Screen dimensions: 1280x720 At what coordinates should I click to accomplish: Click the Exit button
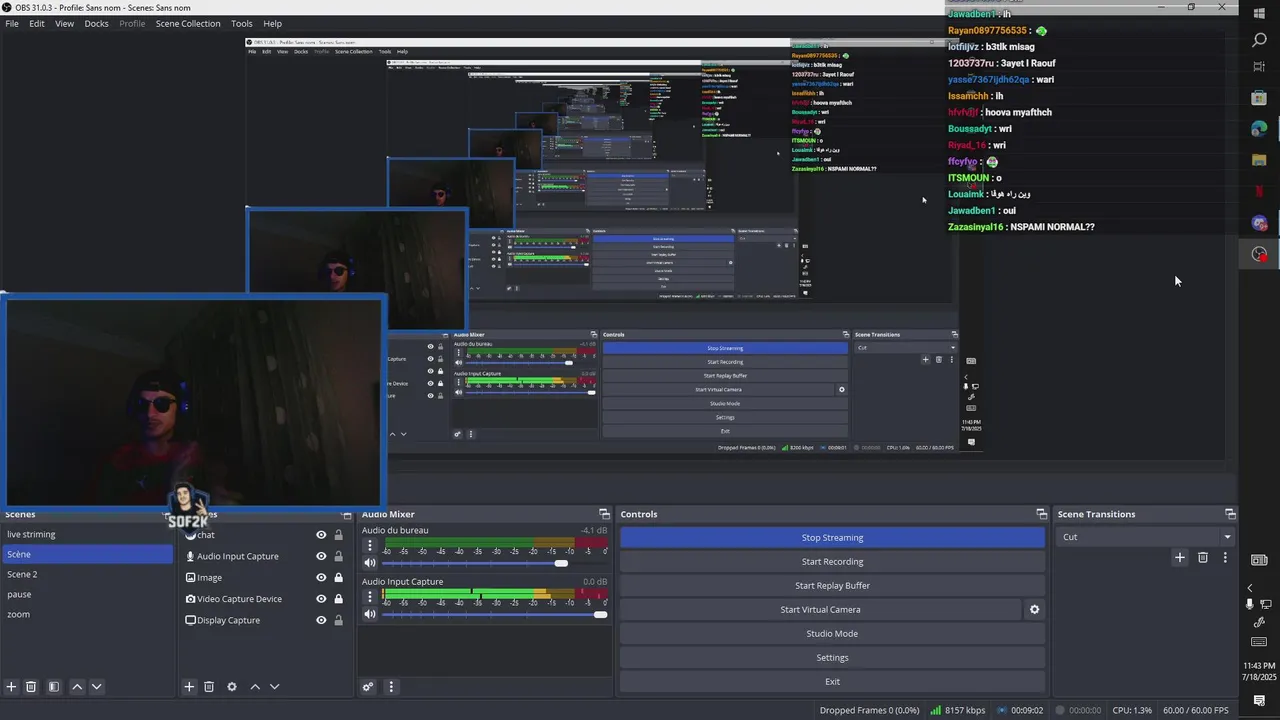coord(832,682)
